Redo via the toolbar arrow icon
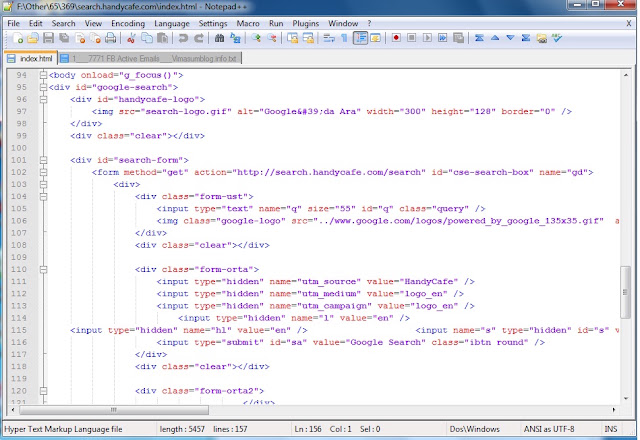The height and width of the screenshot is (440, 640). tap(198, 38)
